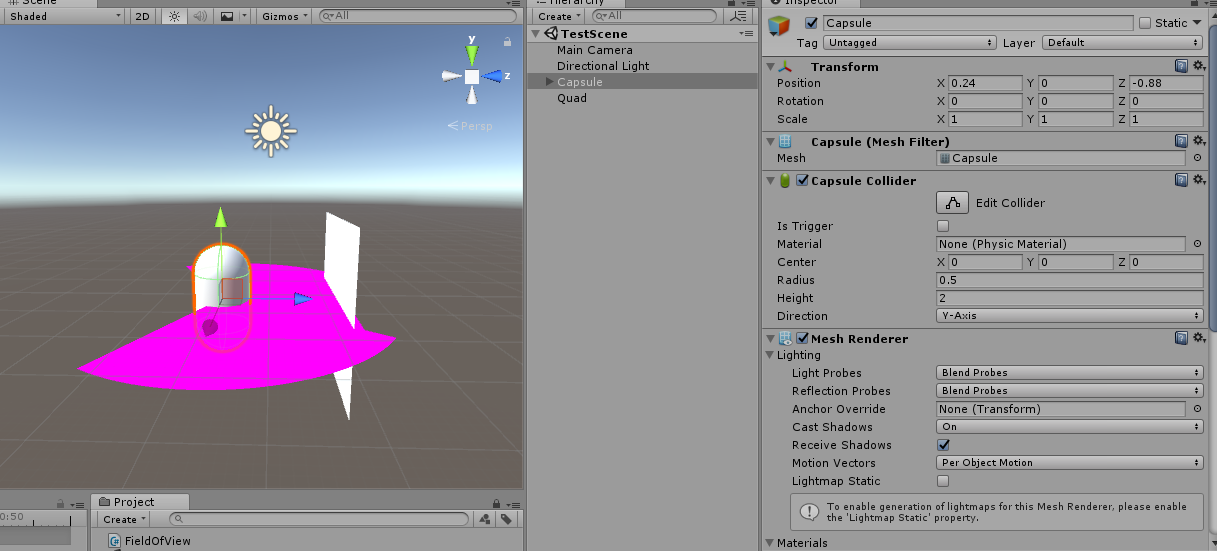Click the Edit Collider button
The image size is (1217, 551).
952,203
